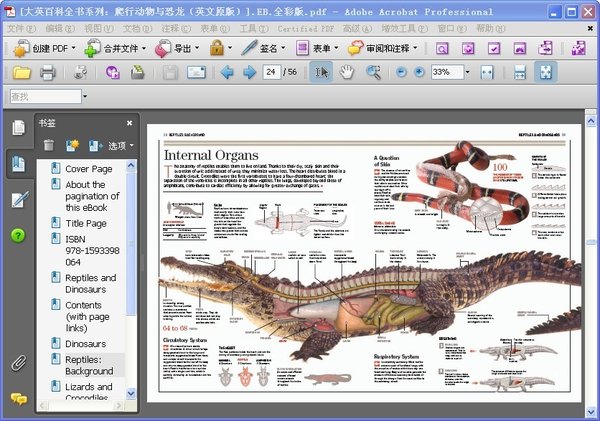Open the Reptiles and Dinosaurs bookmark

point(91,284)
